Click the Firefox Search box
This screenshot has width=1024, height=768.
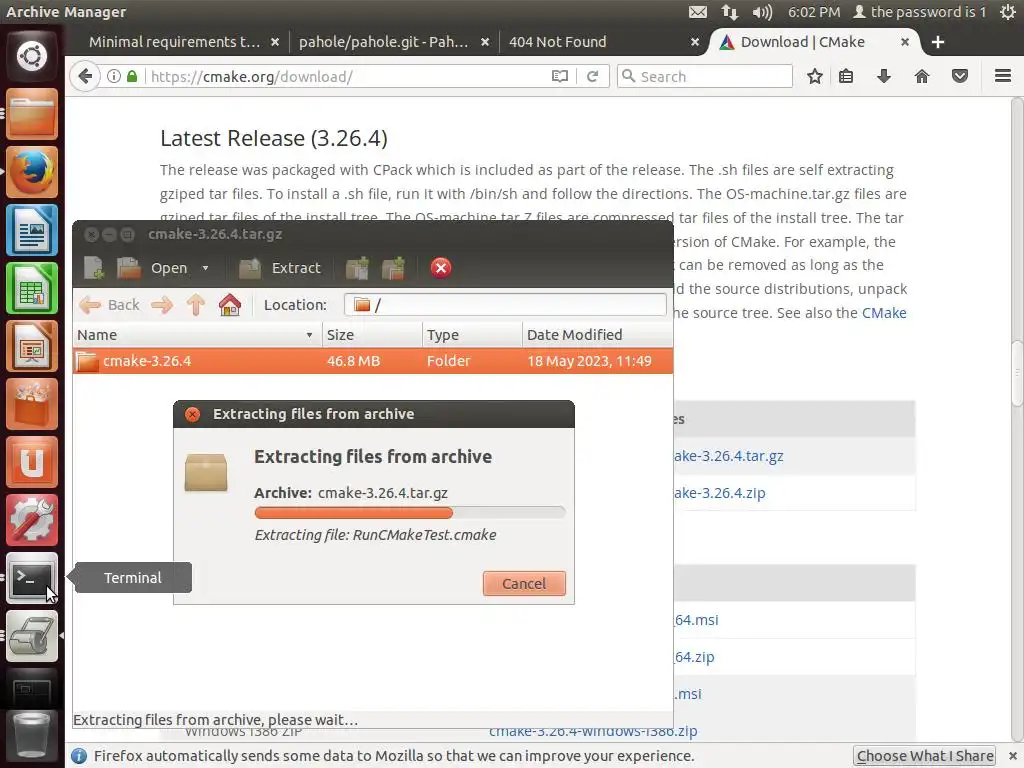tap(705, 76)
